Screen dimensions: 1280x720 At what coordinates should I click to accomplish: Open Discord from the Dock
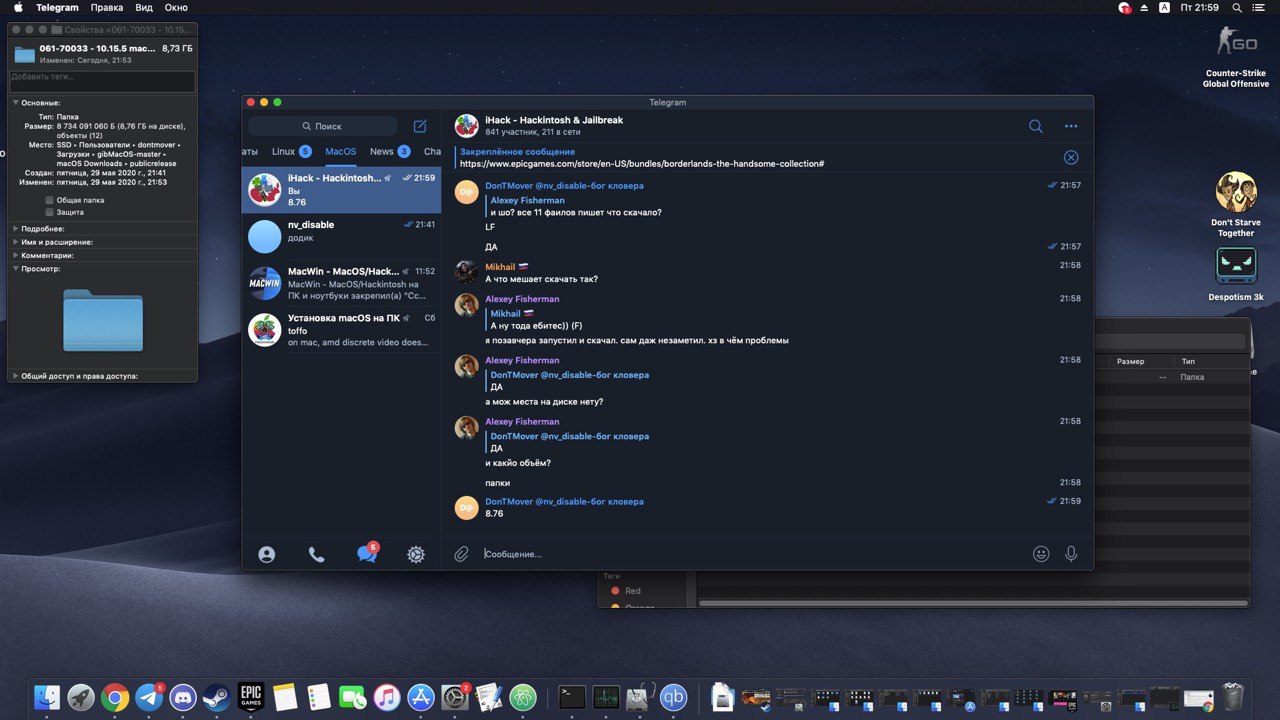pyautogui.click(x=183, y=697)
